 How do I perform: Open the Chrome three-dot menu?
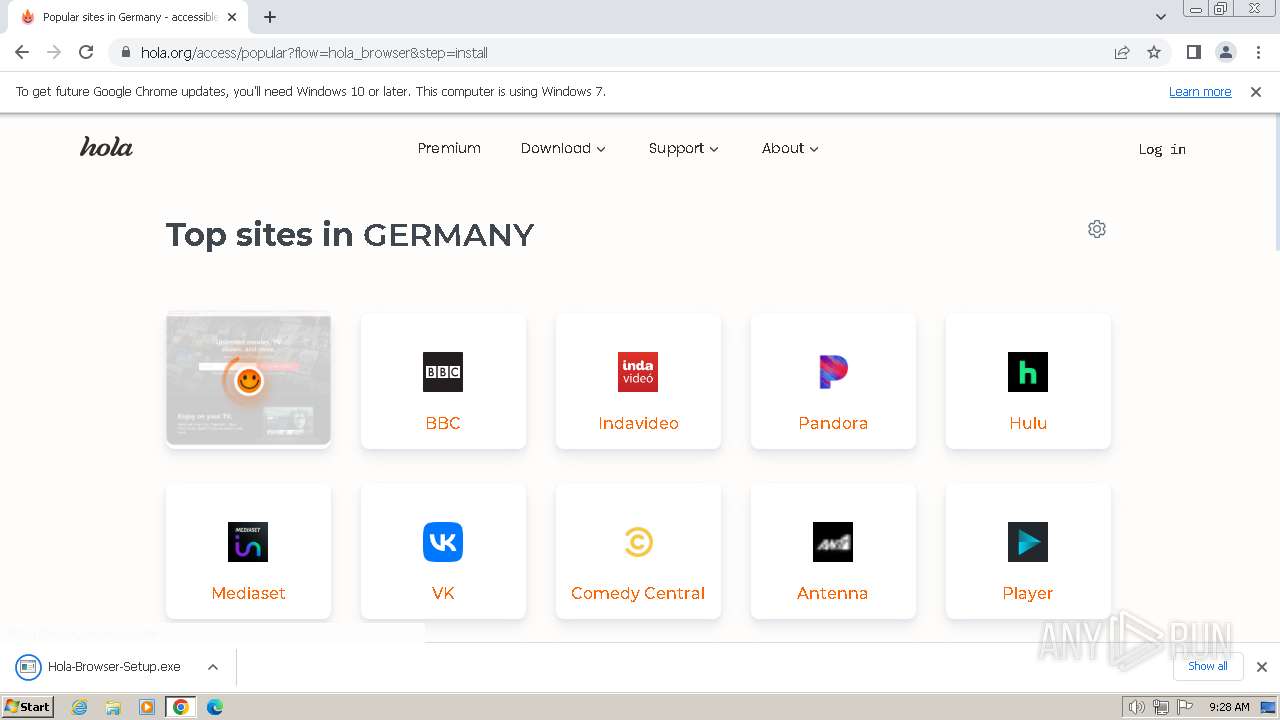coord(1259,52)
